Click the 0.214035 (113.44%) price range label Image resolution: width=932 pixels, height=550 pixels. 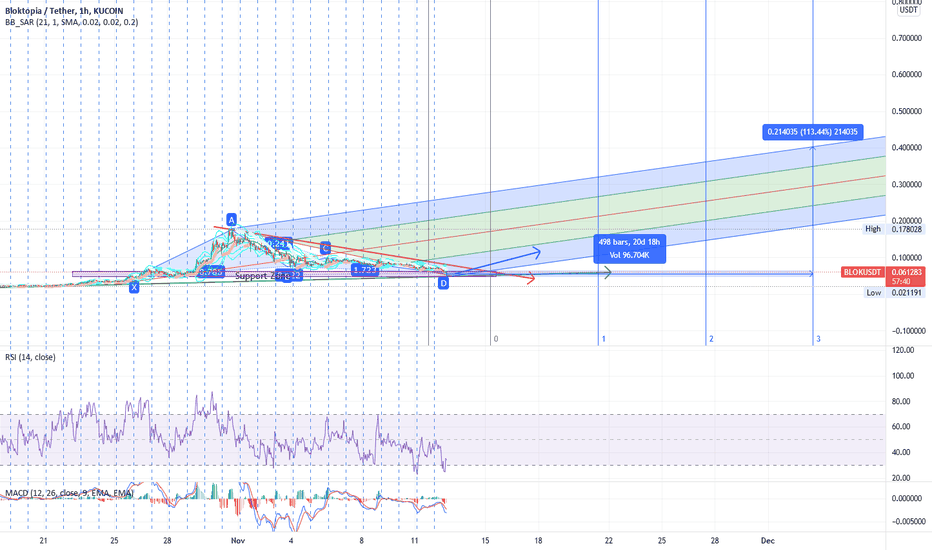(813, 132)
